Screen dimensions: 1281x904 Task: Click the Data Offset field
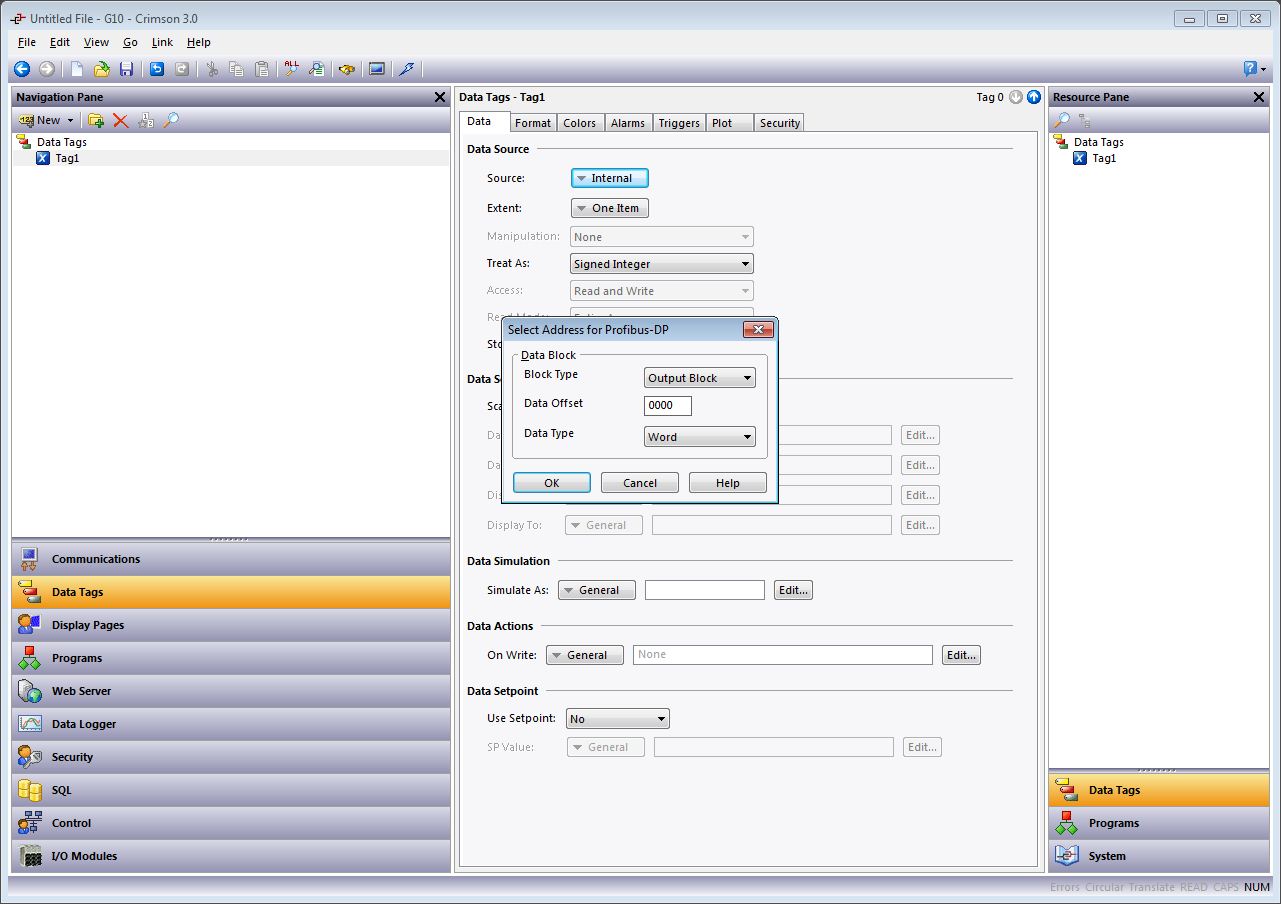pos(668,406)
